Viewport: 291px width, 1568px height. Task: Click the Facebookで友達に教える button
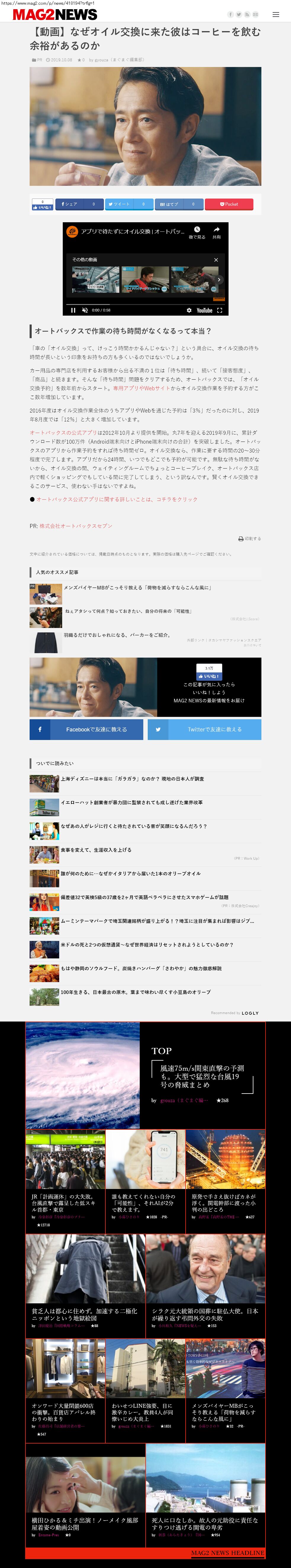coord(86,729)
